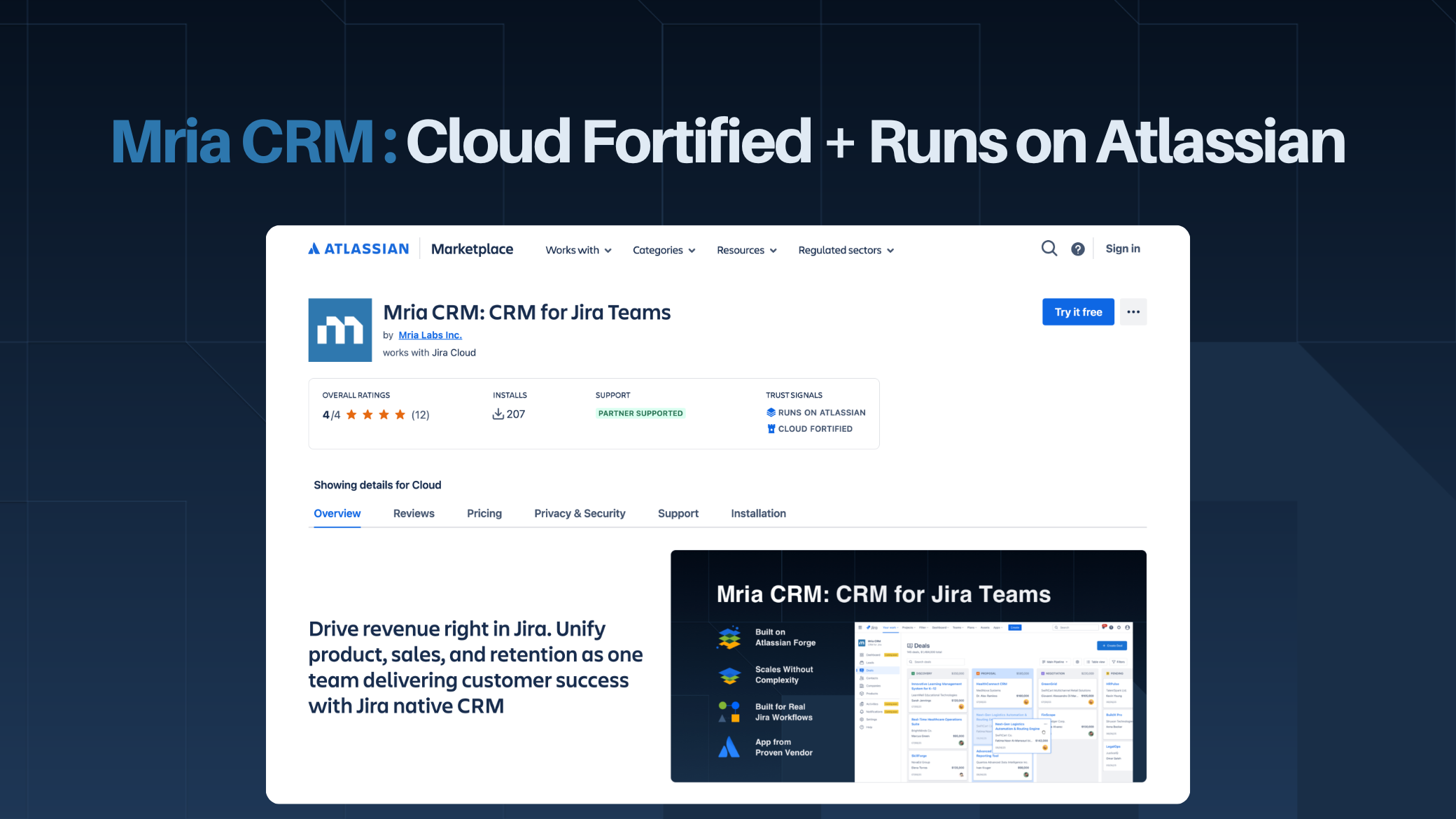The width and height of the screenshot is (1456, 819).
Task: Click the App from Proven Vendor icon
Action: 729,748
